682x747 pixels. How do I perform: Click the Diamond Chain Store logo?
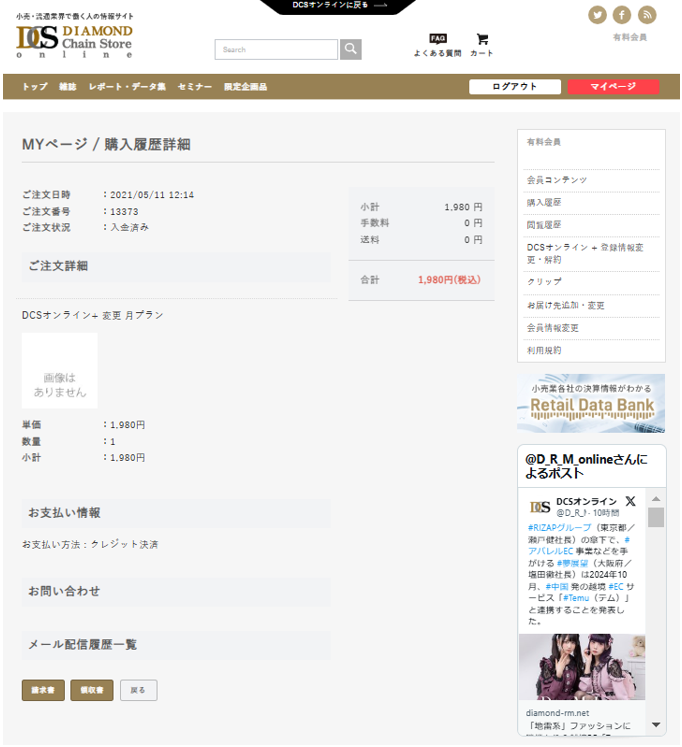(75, 40)
